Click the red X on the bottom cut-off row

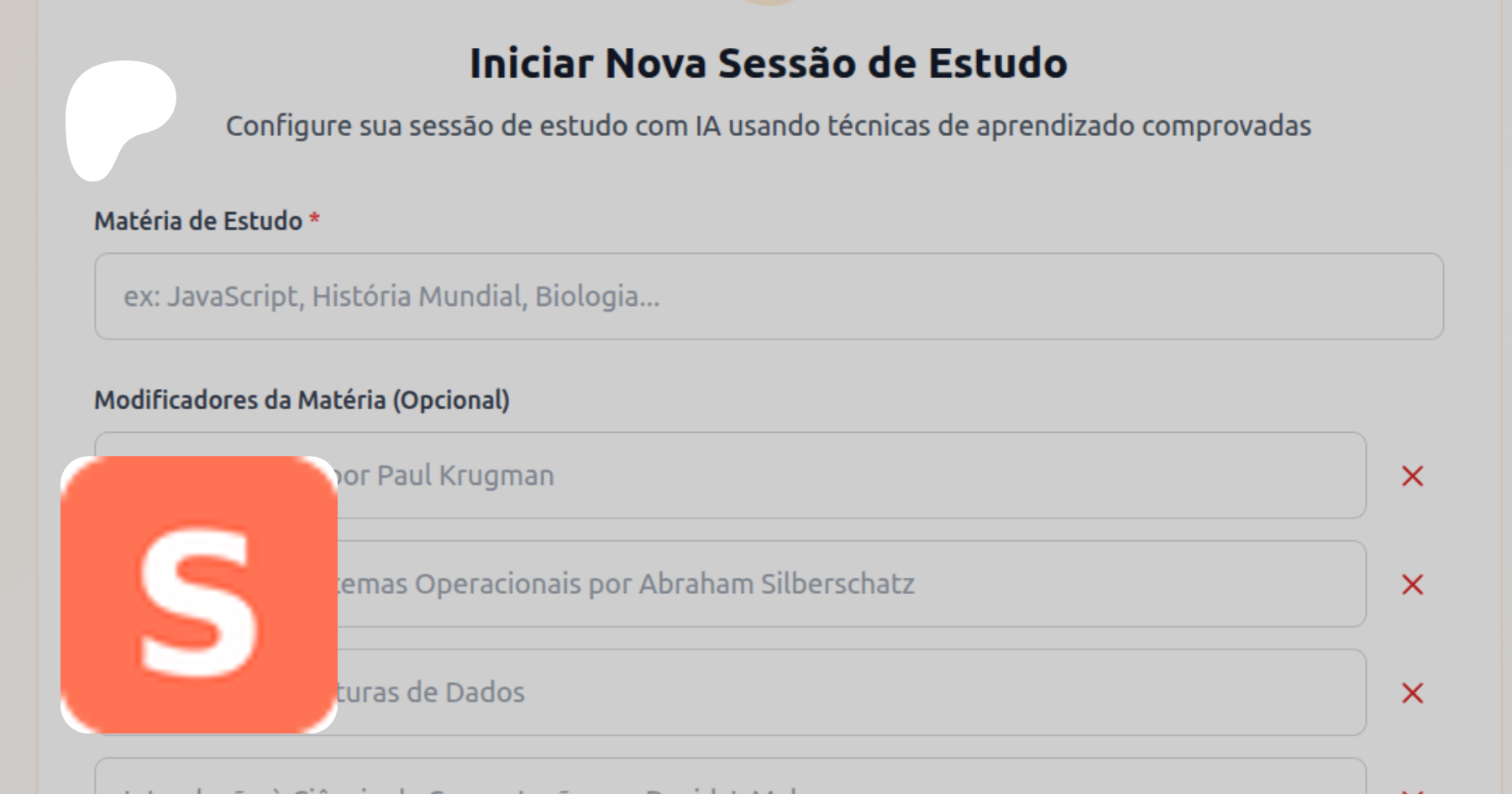[x=1412, y=790]
